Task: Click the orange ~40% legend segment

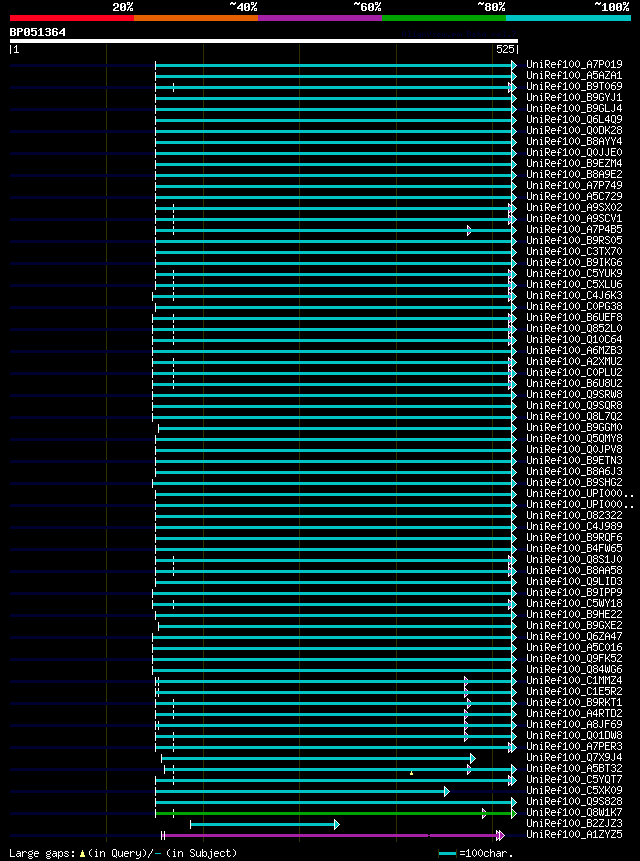Action: pos(196,18)
